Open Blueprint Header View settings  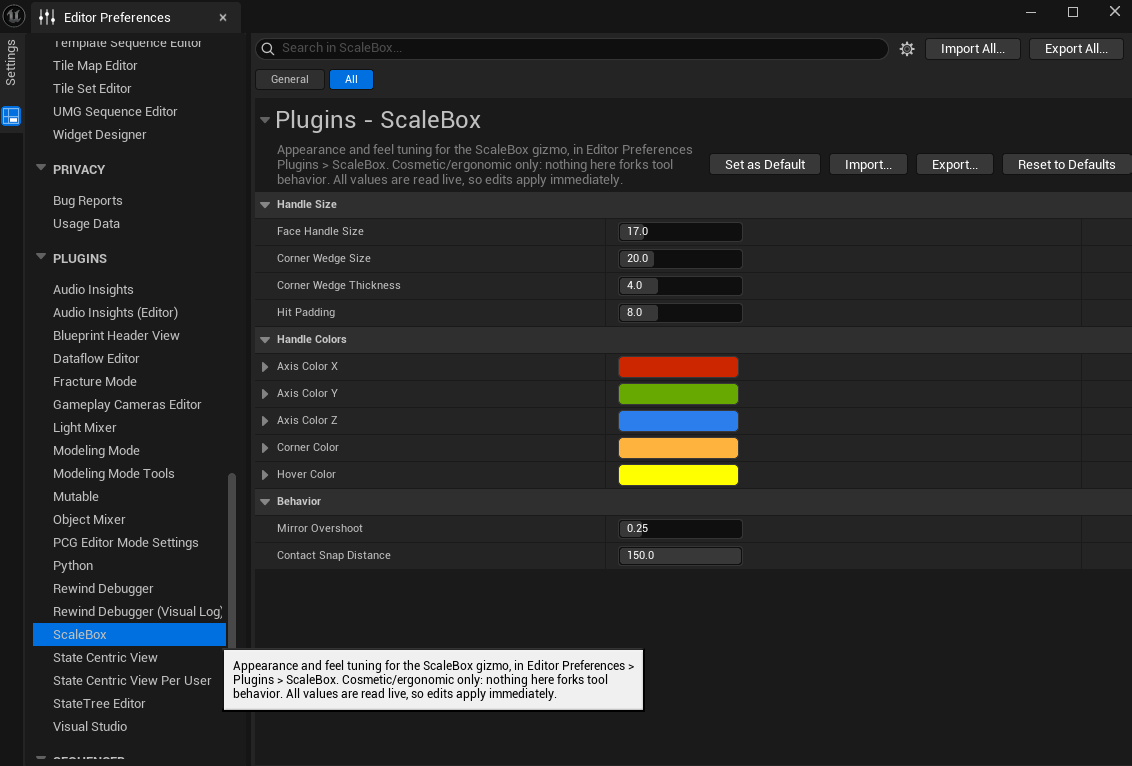pos(116,336)
